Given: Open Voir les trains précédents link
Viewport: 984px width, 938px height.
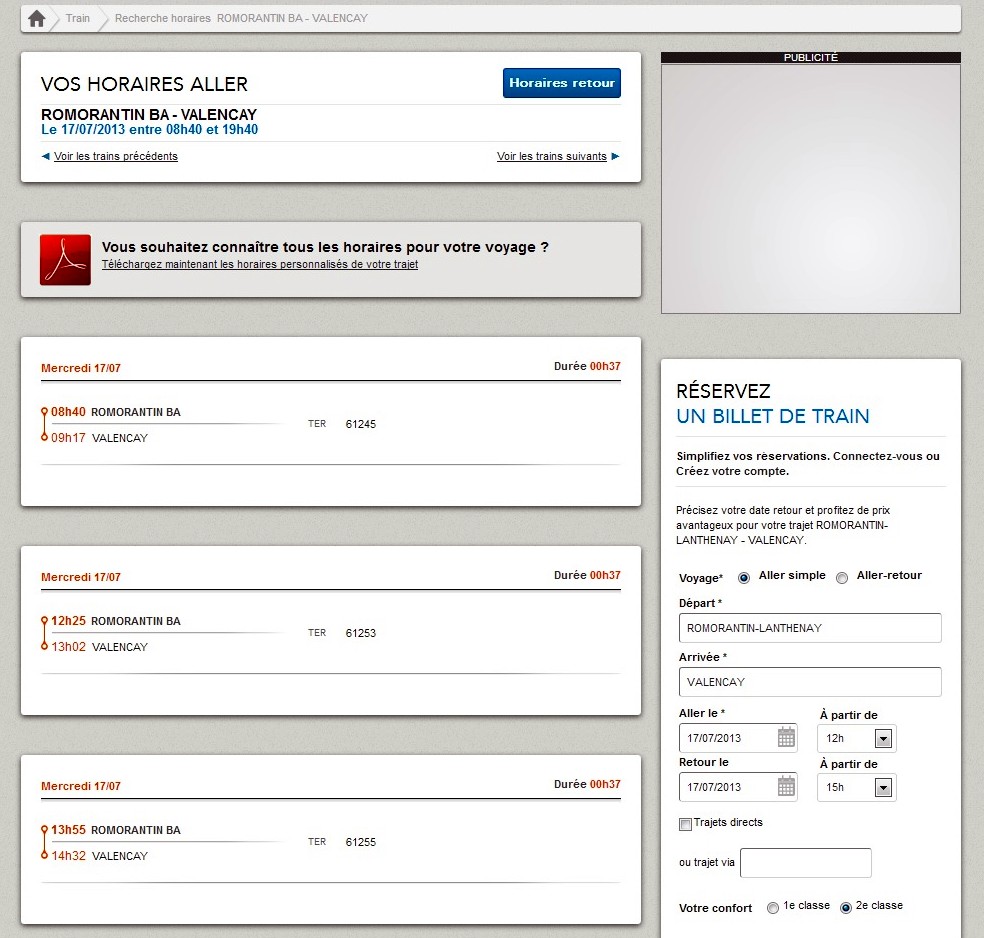Looking at the screenshot, I should [115, 156].
